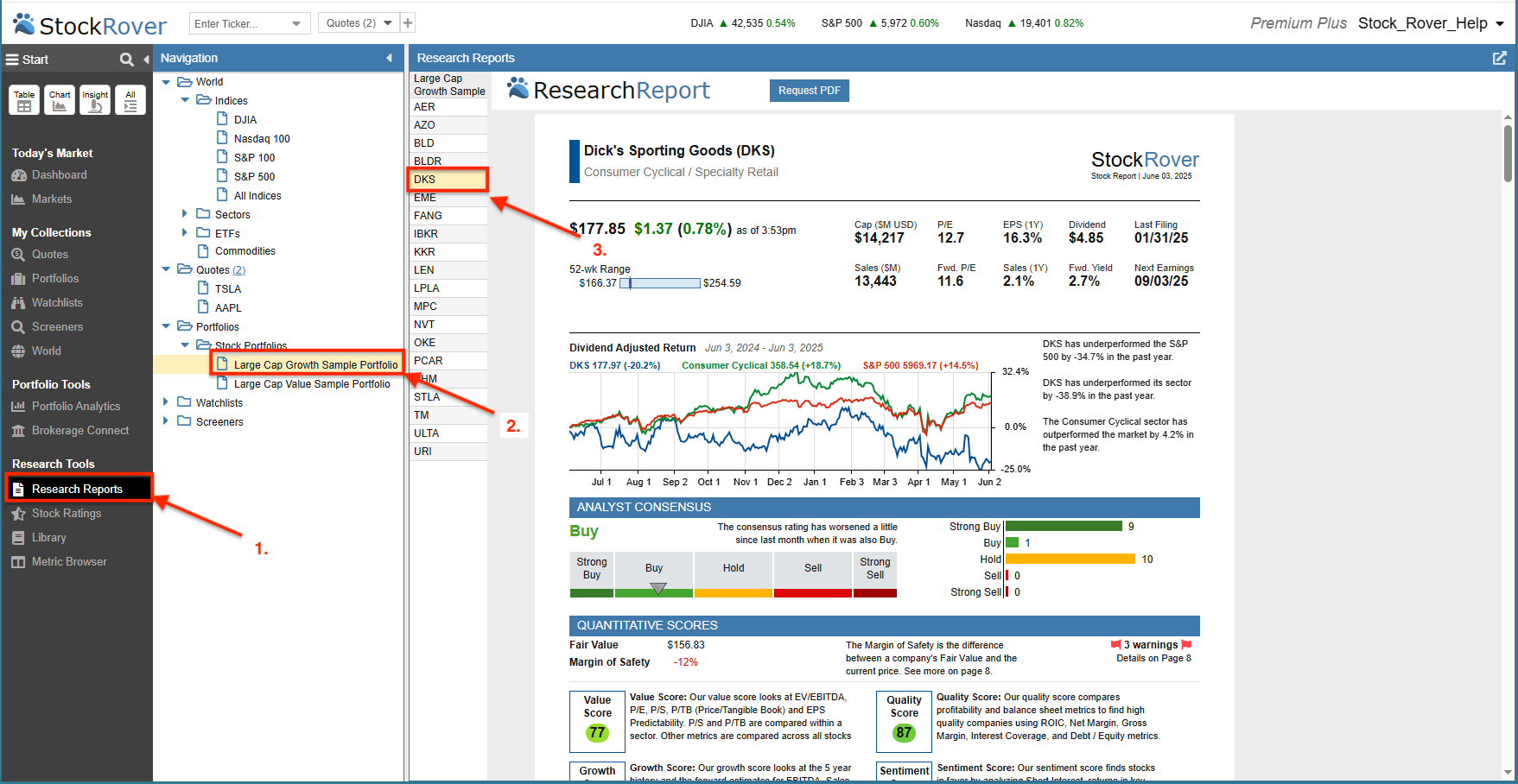Image resolution: width=1518 pixels, height=784 pixels.
Task: Select the DKS ticker row
Action: [x=449, y=180]
